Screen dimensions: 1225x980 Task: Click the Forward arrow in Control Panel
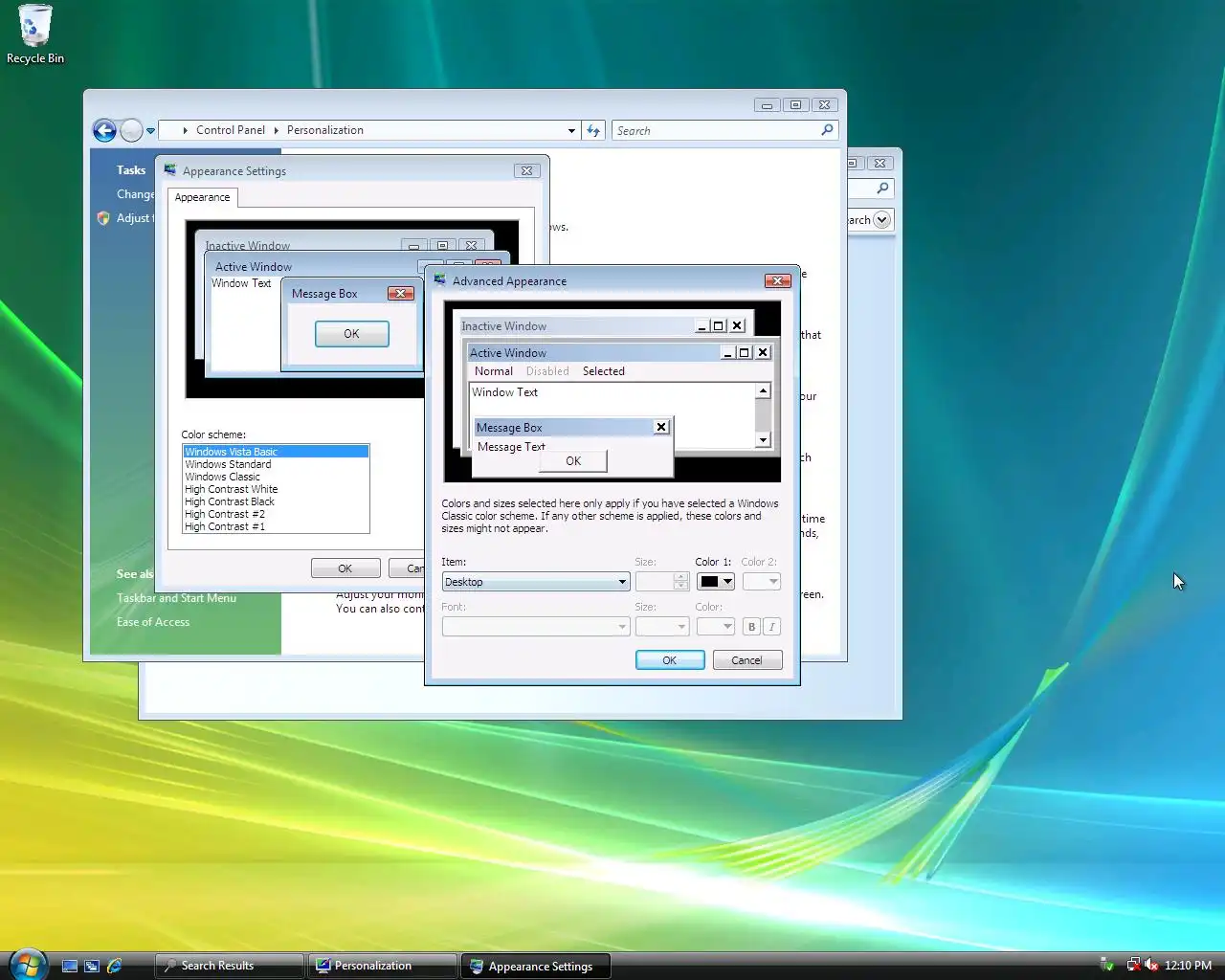click(x=132, y=130)
